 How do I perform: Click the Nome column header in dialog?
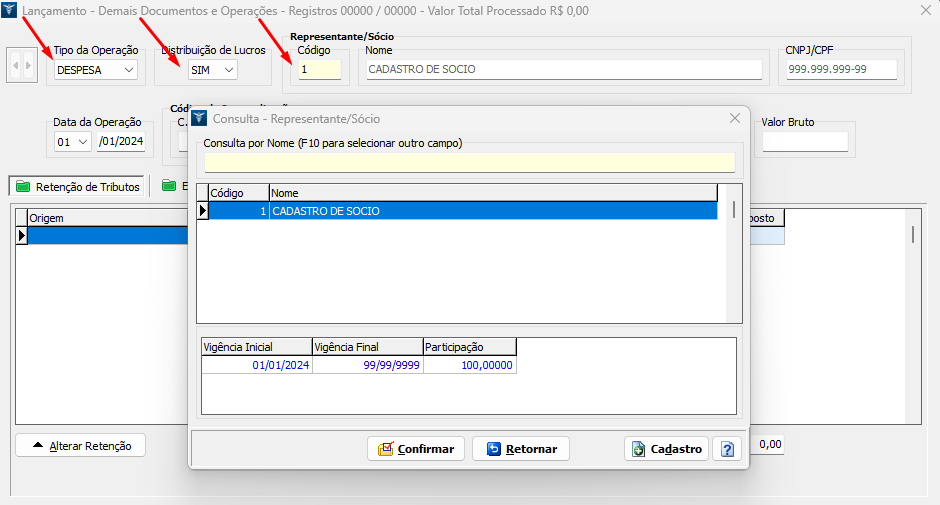(492, 193)
